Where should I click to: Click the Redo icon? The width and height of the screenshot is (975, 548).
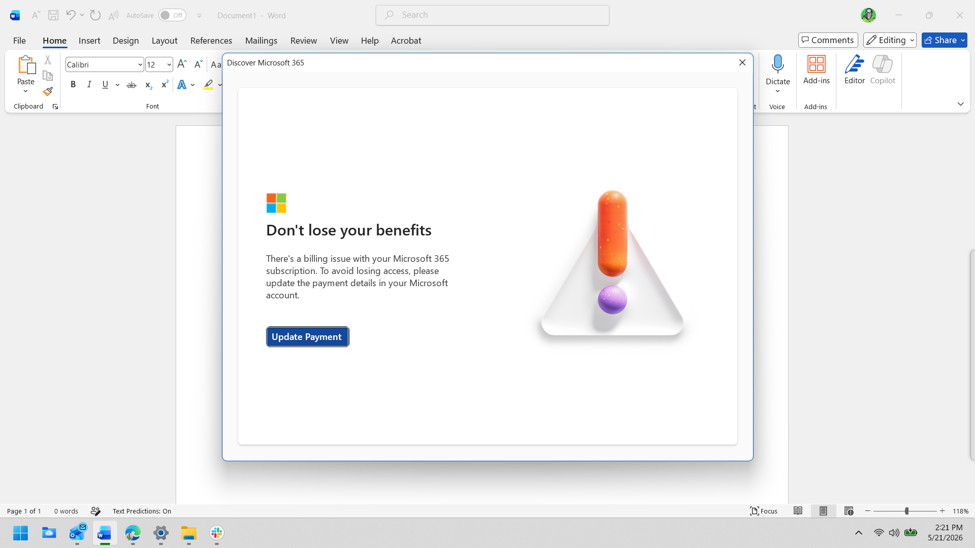coord(95,15)
